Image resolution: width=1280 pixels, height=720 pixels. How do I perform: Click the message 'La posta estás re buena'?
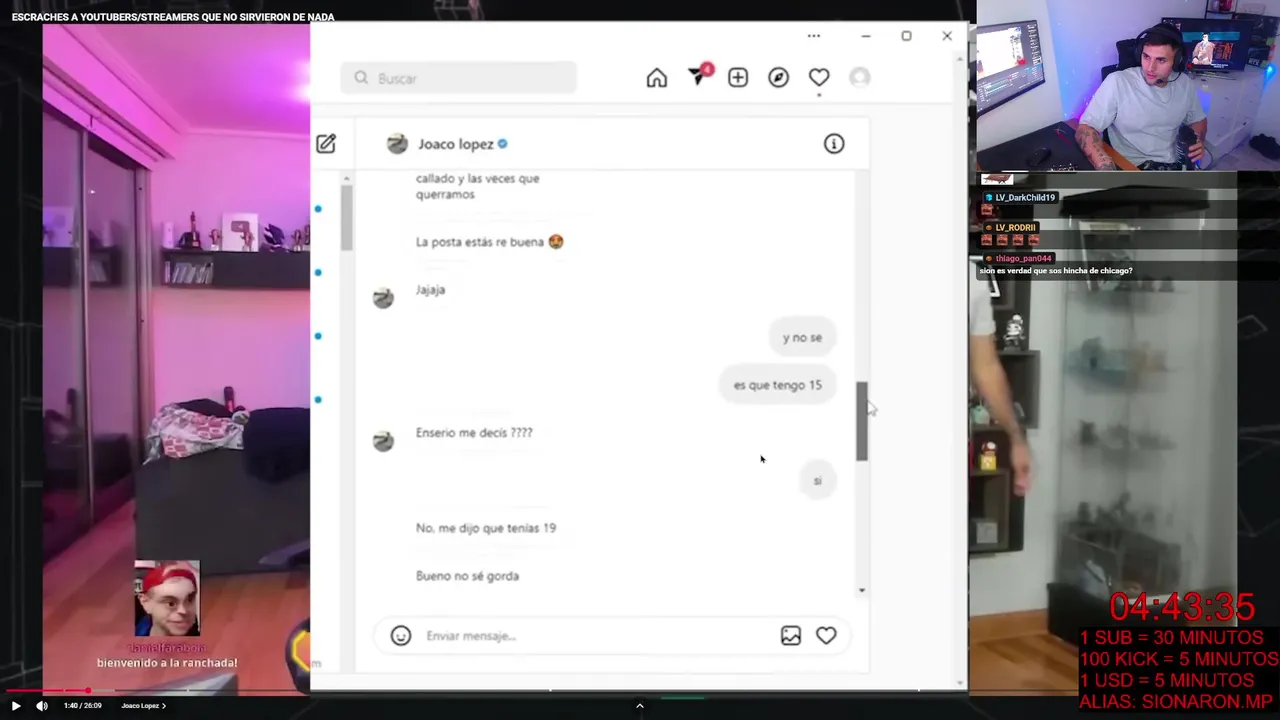tap(490, 242)
